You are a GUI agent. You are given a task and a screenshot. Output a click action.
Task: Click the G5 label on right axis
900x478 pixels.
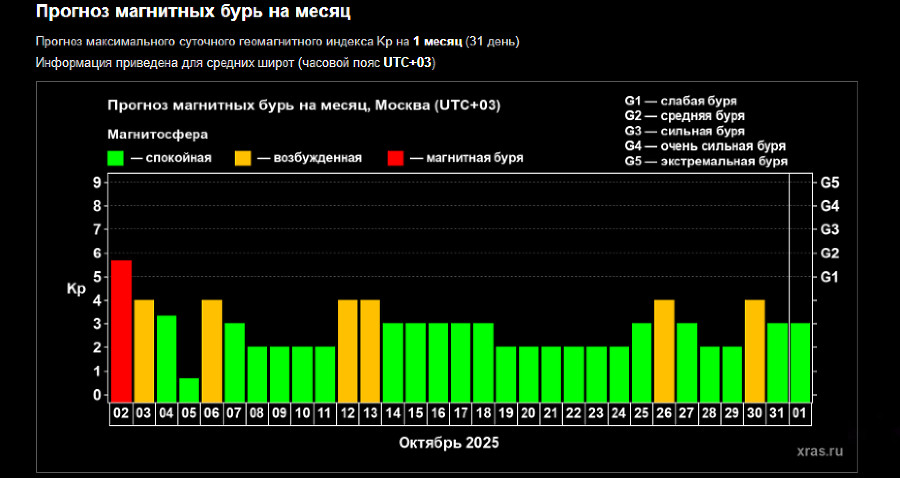click(x=829, y=183)
